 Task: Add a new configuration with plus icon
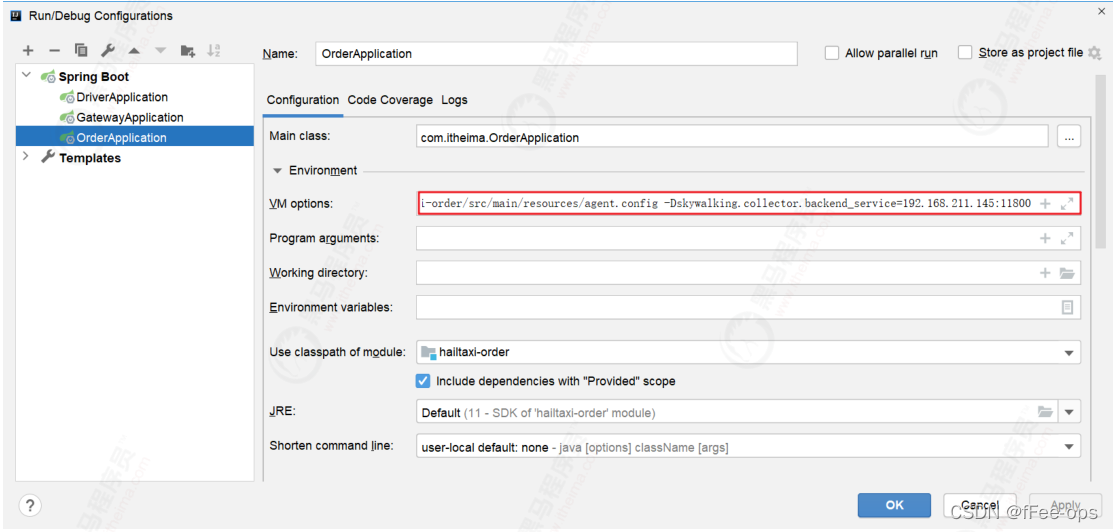28,50
